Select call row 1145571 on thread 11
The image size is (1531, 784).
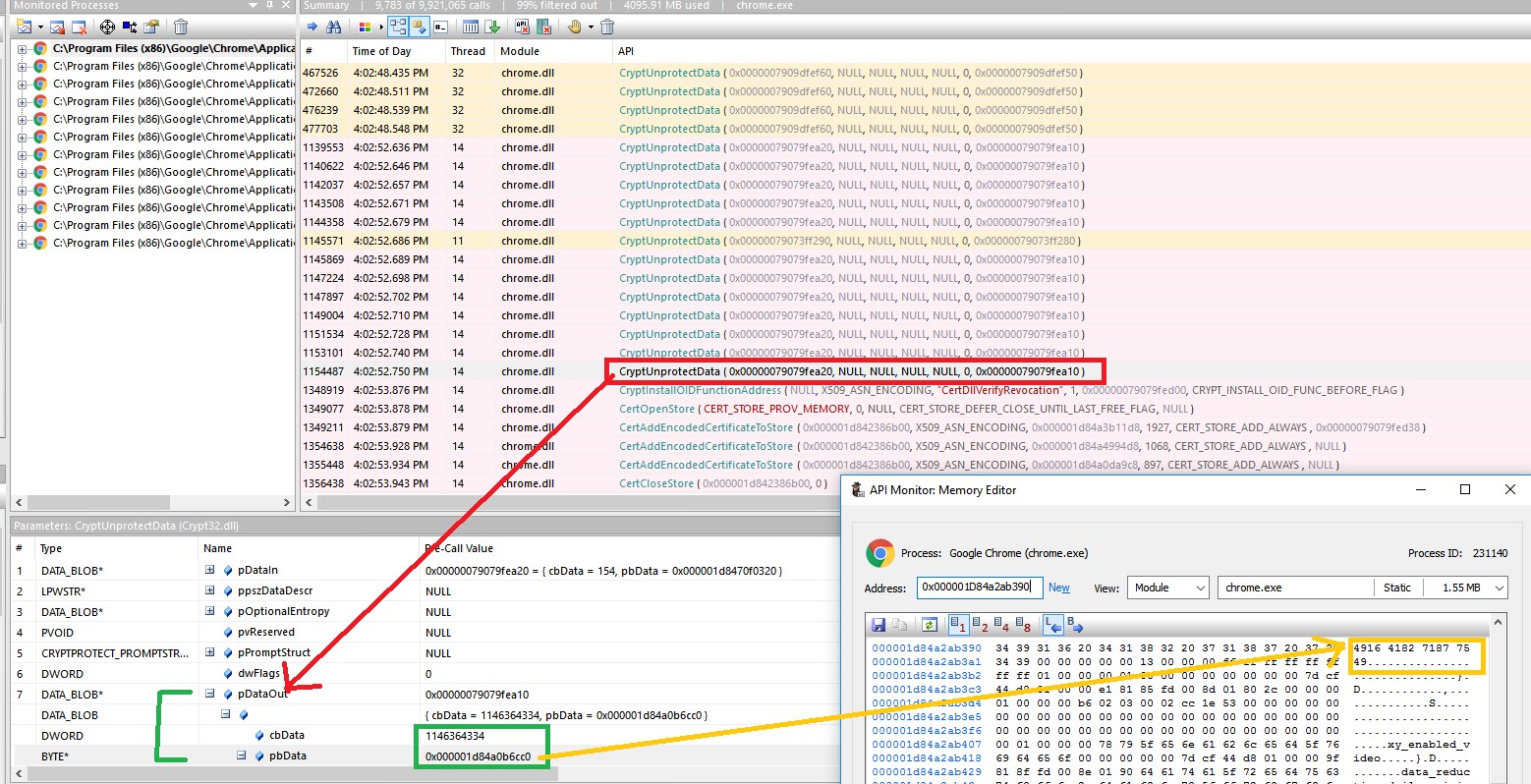tap(915, 241)
